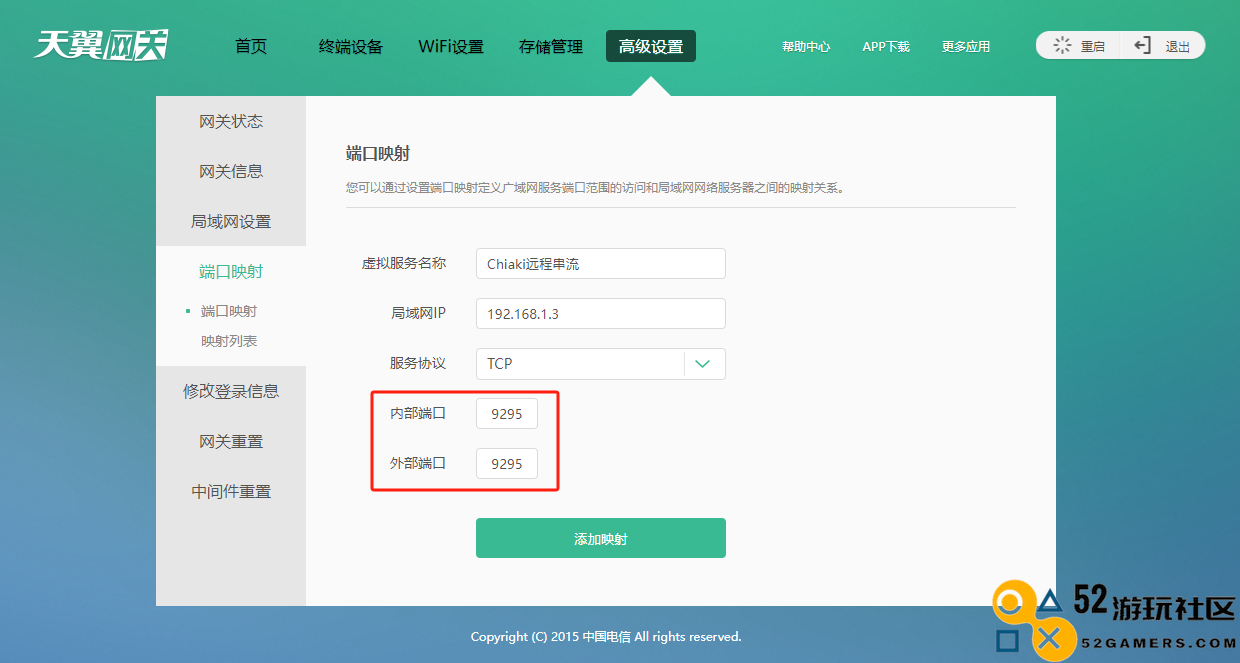Click the 局域网IP input field

point(601,314)
